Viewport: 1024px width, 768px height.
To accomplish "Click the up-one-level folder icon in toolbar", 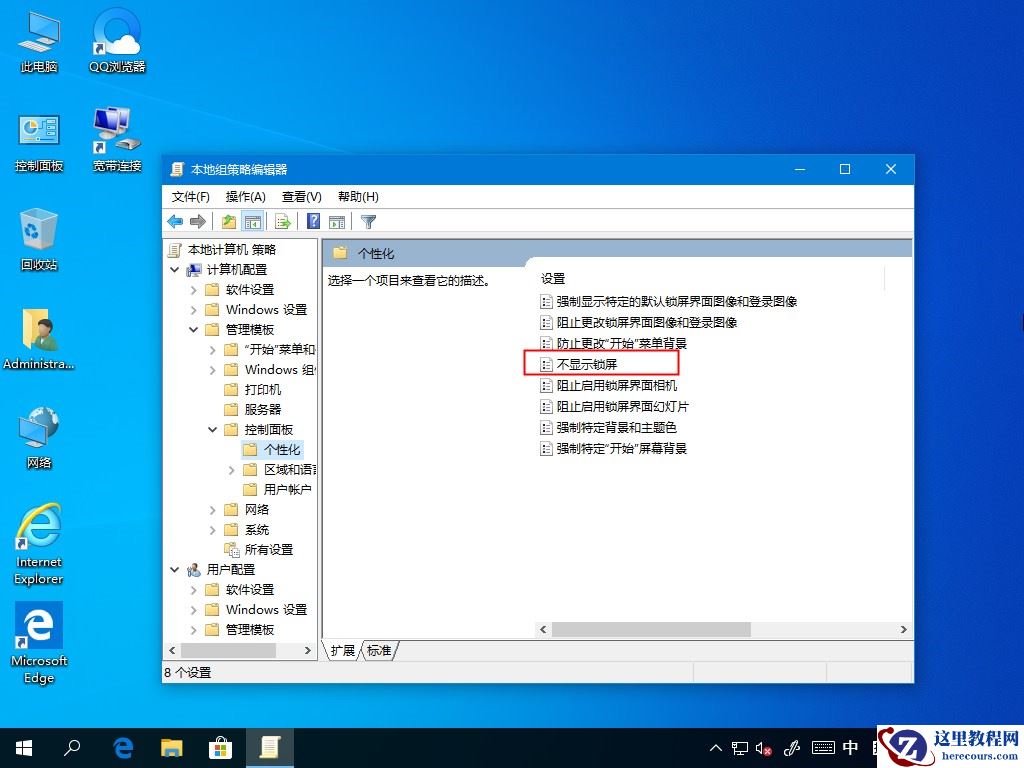I will click(228, 221).
